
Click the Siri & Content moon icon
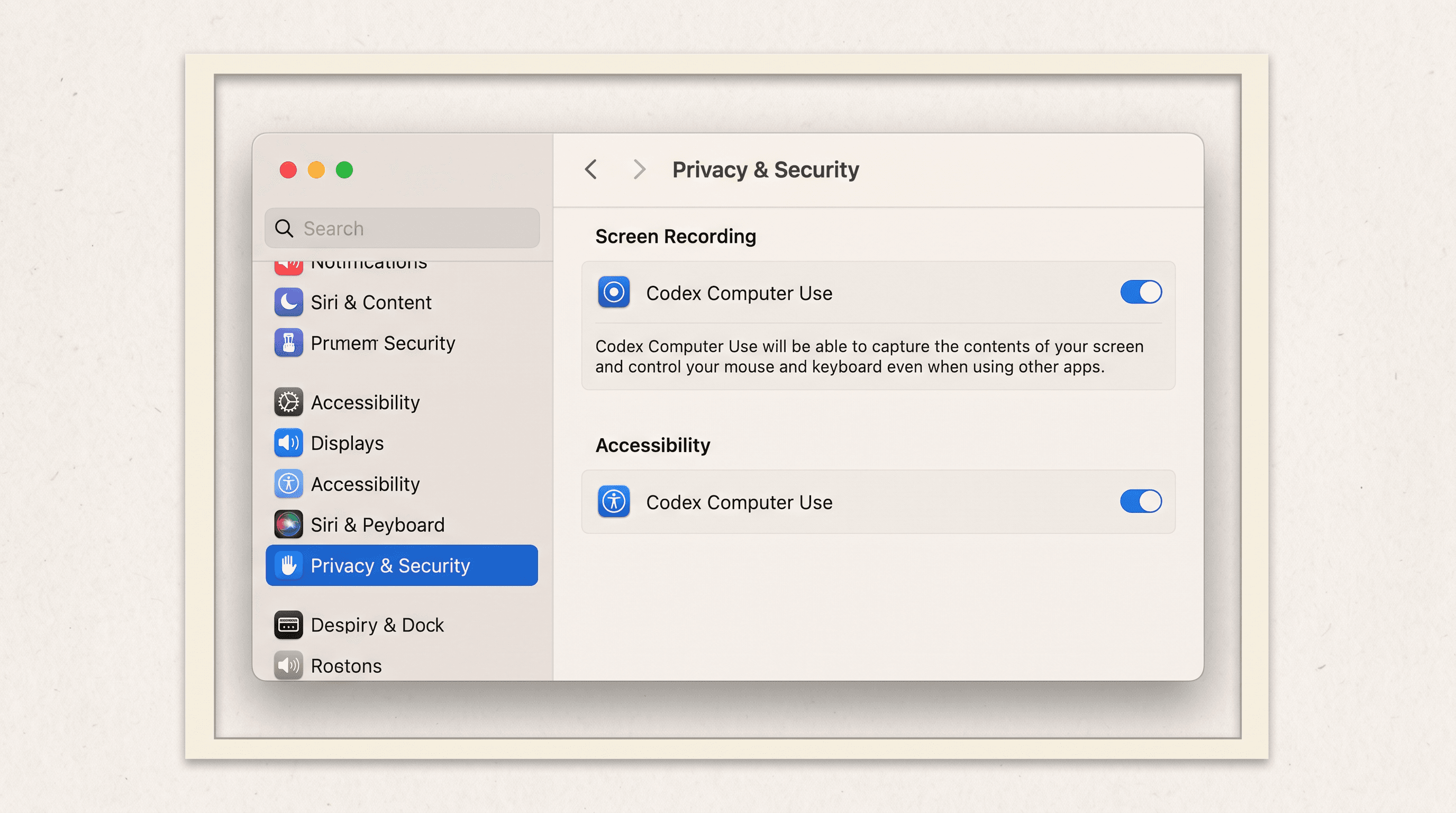(x=288, y=302)
